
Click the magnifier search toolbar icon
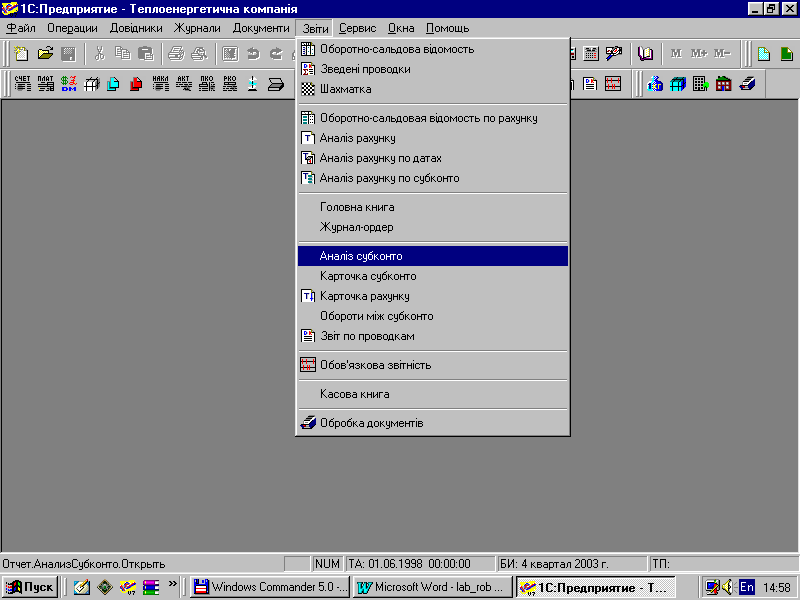tap(614, 54)
